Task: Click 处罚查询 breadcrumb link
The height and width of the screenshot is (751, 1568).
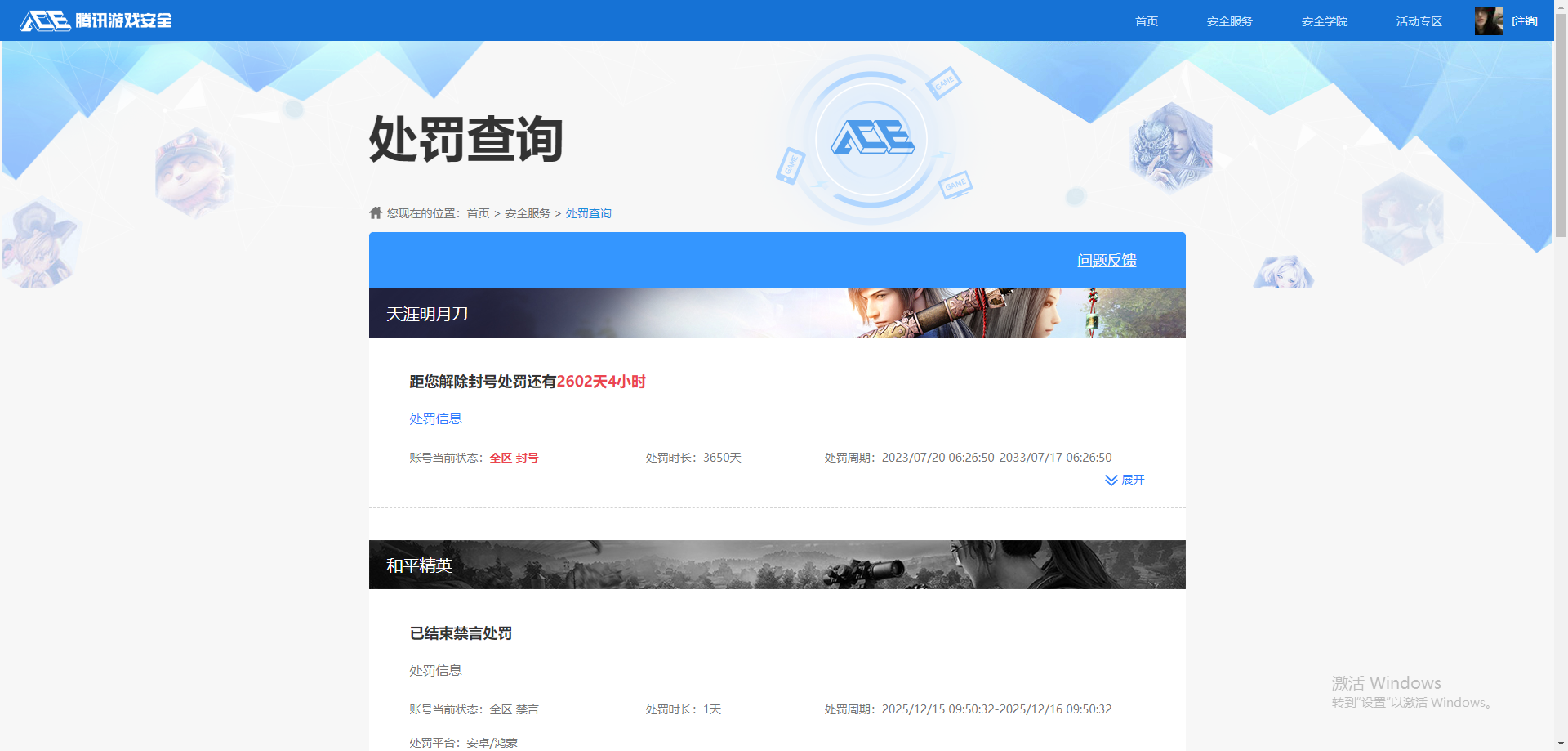Action: coord(588,213)
